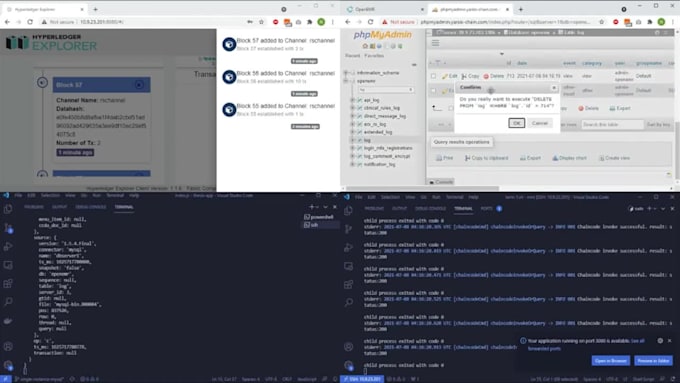Open Block 57 added notification
The image size is (680, 383).
(278, 44)
